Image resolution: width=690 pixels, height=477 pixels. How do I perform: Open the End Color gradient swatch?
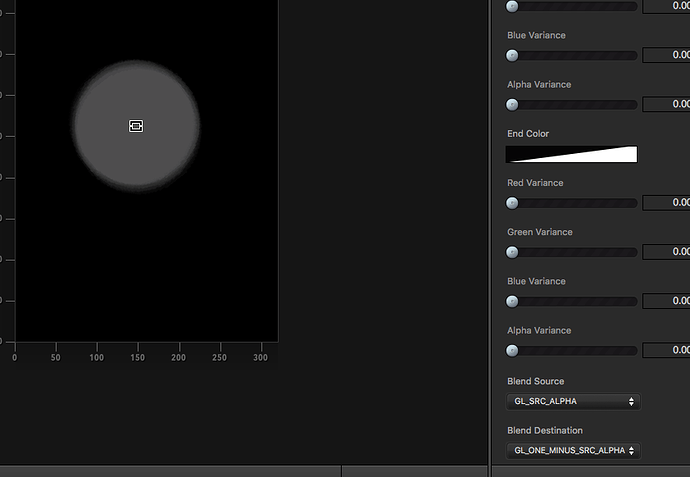click(x=571, y=154)
